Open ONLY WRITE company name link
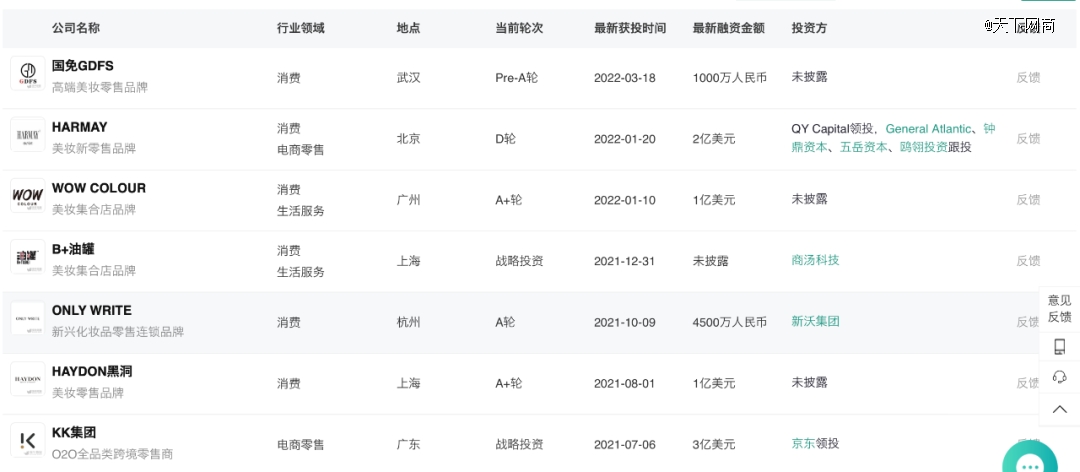 tap(92, 310)
